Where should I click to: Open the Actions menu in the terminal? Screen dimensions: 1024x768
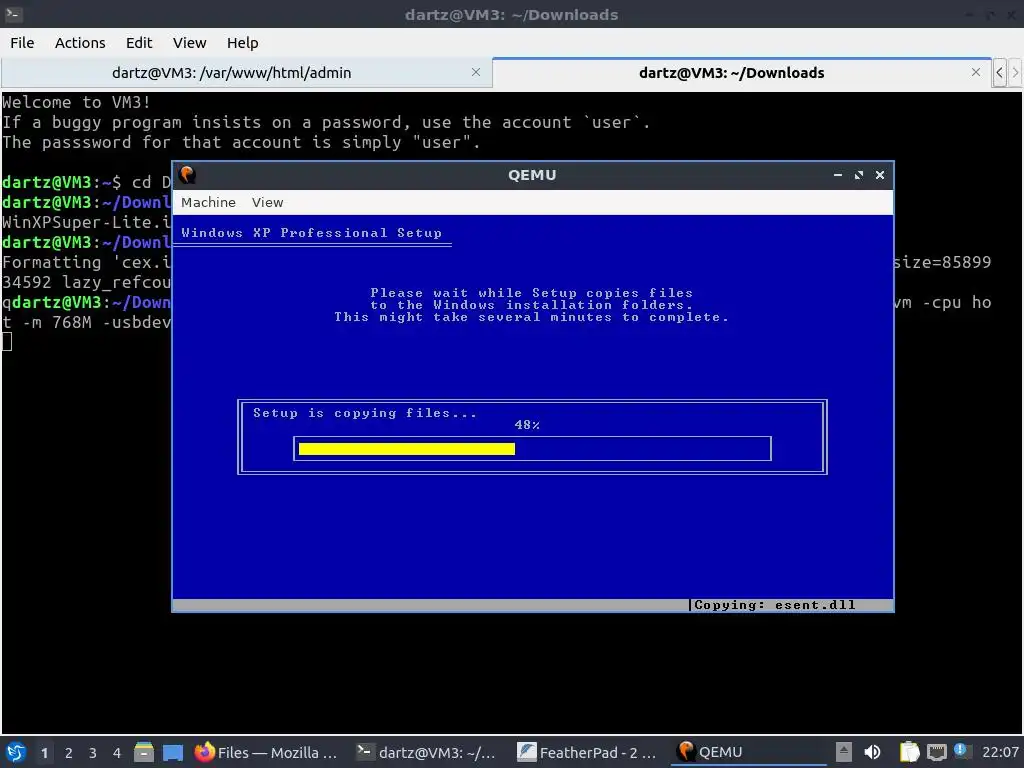click(80, 43)
